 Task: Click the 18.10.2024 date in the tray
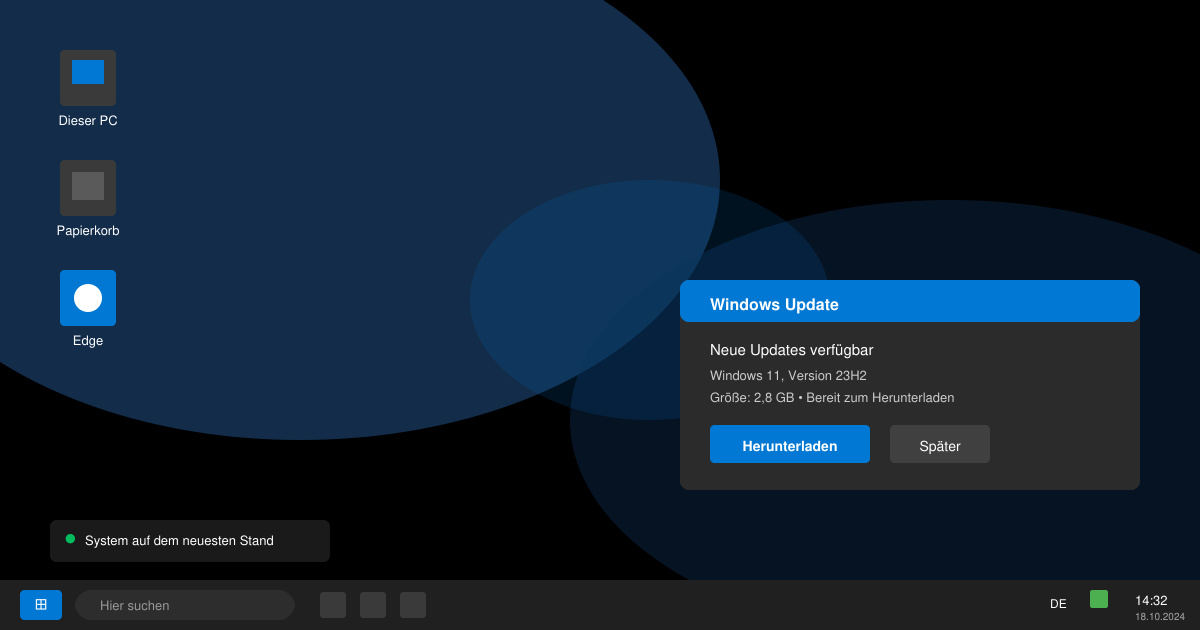[1160, 617]
